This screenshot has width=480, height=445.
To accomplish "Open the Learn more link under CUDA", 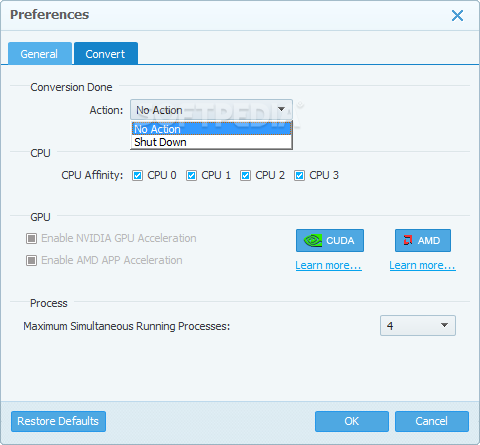I will pyautogui.click(x=328, y=265).
